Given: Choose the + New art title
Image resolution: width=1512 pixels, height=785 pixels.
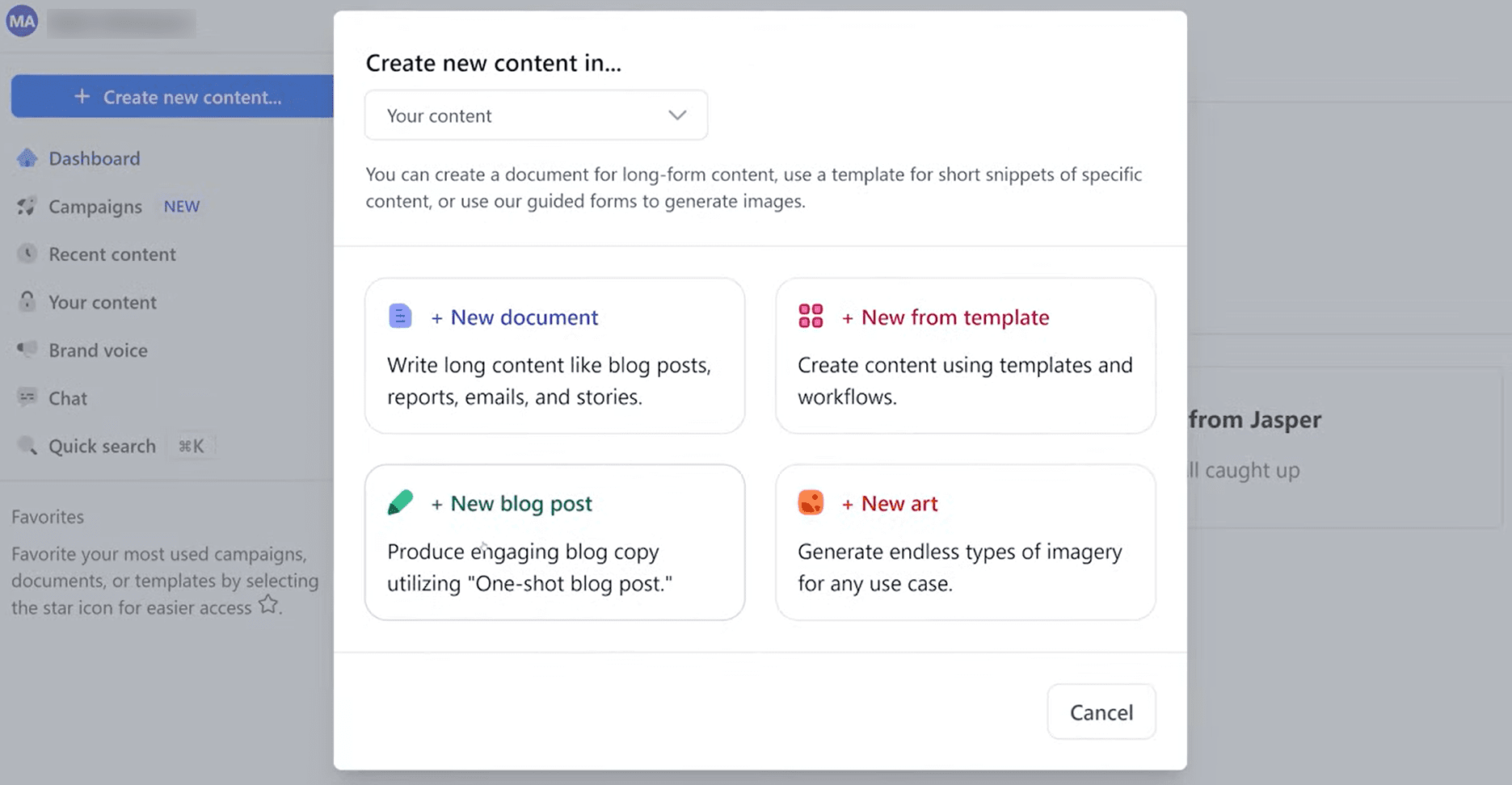Looking at the screenshot, I should click(899, 503).
